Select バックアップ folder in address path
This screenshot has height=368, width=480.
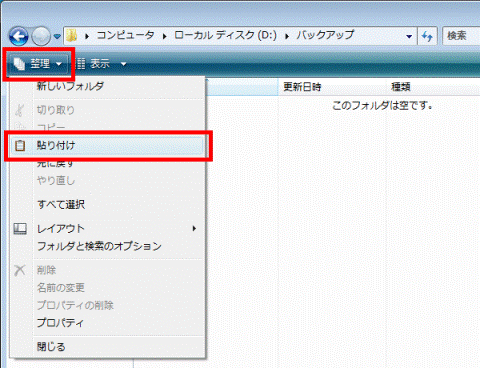(x=325, y=35)
